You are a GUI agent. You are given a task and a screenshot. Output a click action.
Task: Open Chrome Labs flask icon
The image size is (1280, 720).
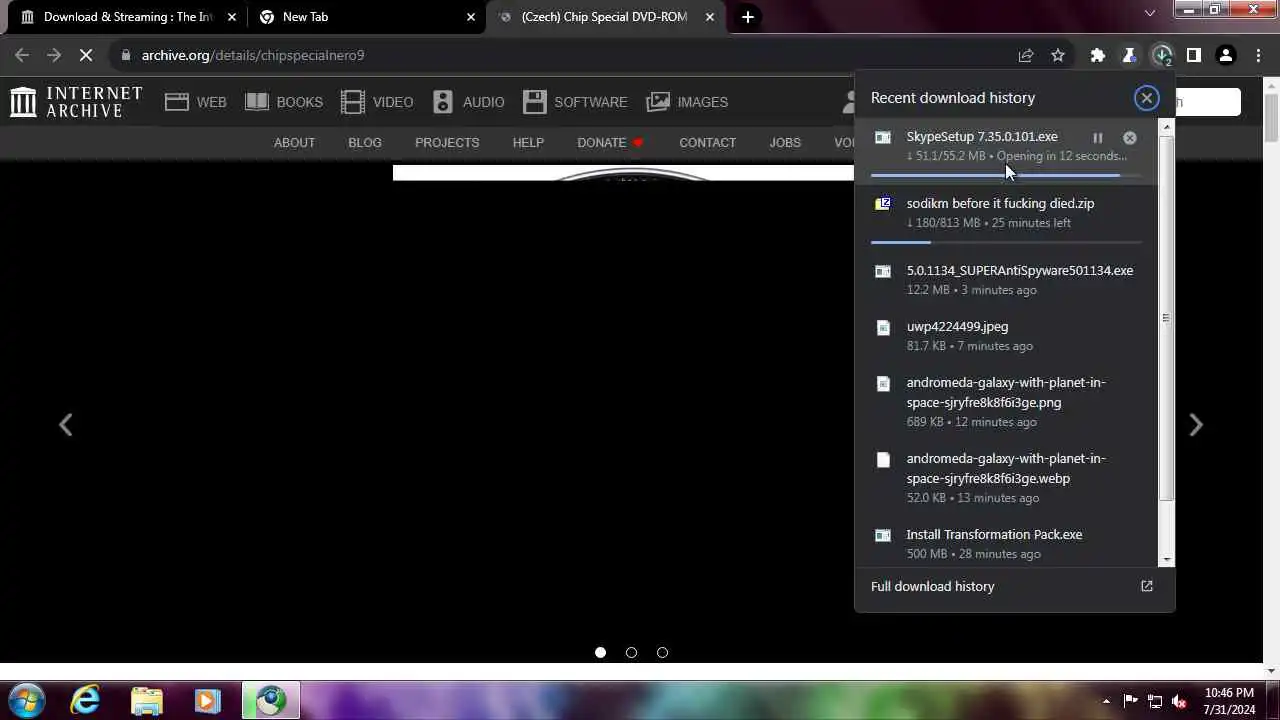[x=1130, y=56]
